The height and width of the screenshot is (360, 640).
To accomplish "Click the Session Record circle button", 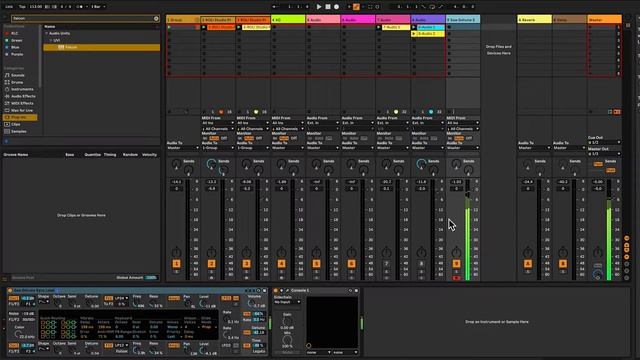I will [378, 7].
